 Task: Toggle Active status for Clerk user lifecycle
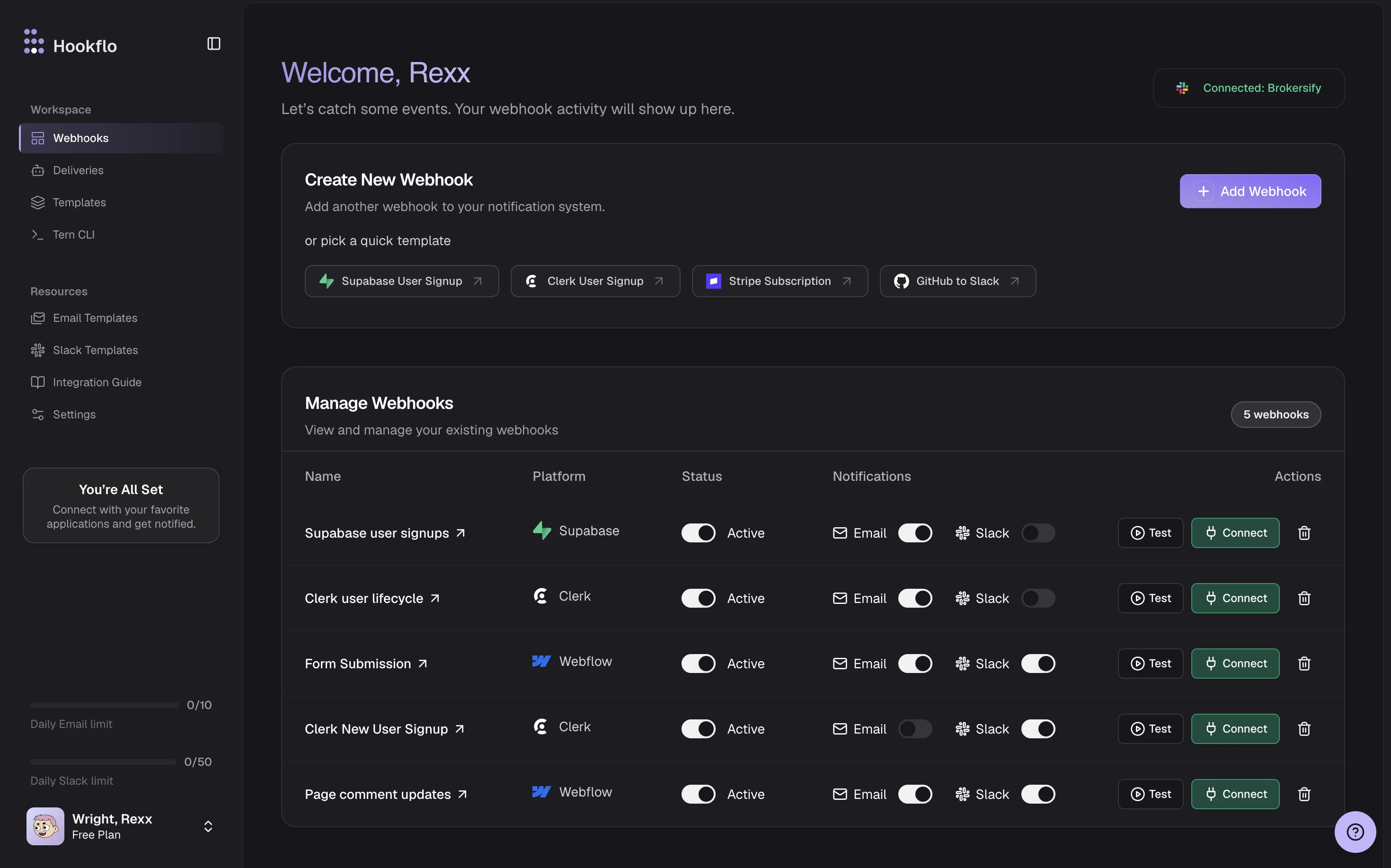(x=698, y=598)
